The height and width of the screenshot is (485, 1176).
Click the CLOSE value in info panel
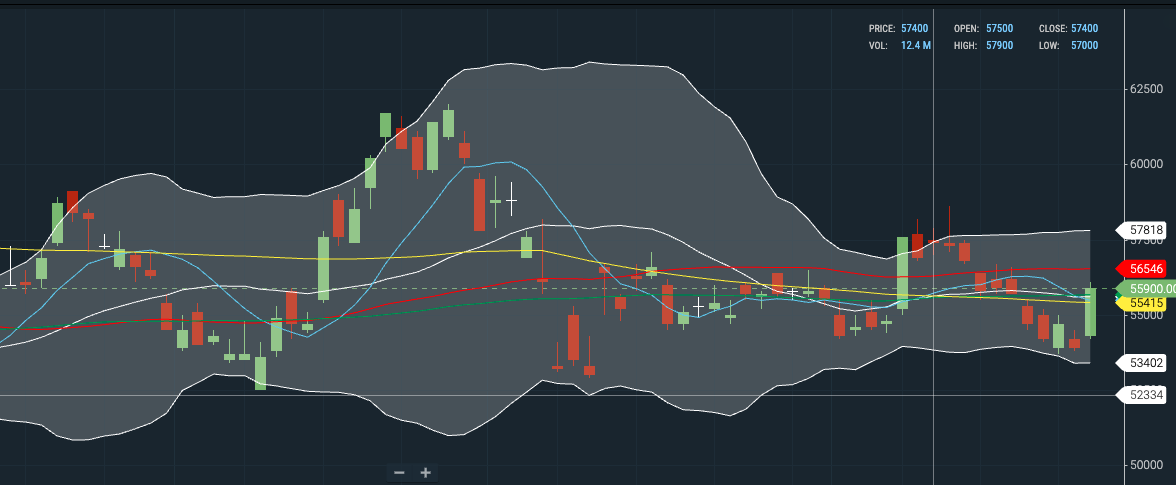[1084, 29]
